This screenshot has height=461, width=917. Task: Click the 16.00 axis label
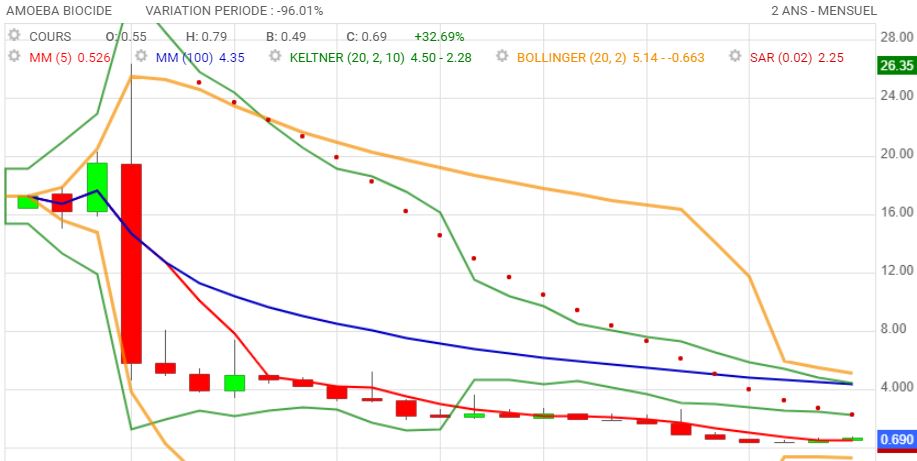[x=897, y=212]
